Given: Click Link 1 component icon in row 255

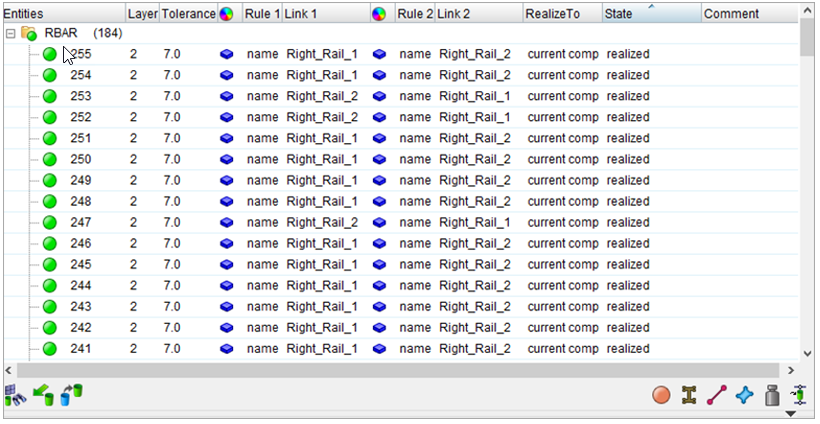Looking at the screenshot, I should 226,54.
